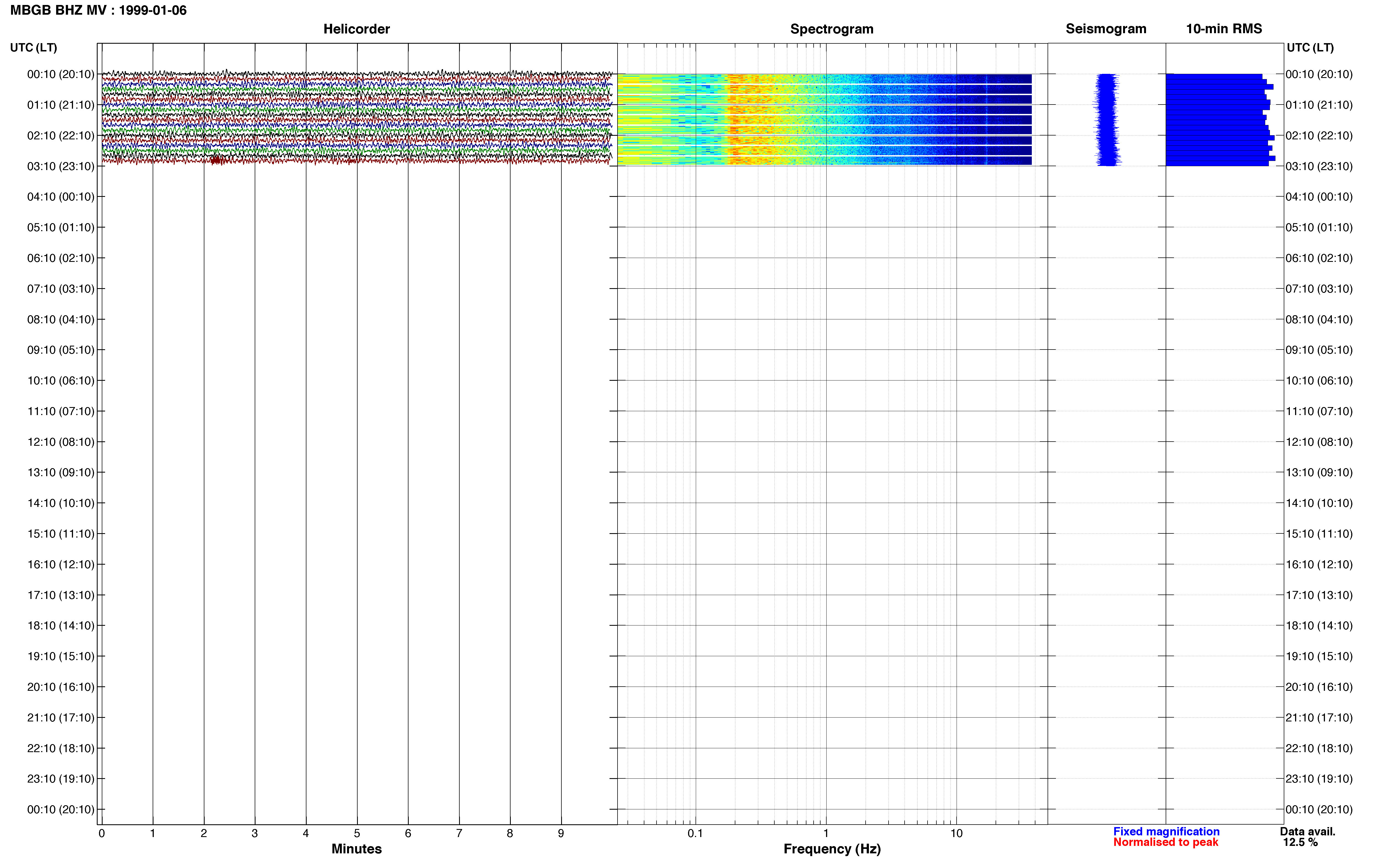The image size is (1388, 868).
Task: Click right-axis time label 19:10 (15:10)
Action: coord(1319,656)
